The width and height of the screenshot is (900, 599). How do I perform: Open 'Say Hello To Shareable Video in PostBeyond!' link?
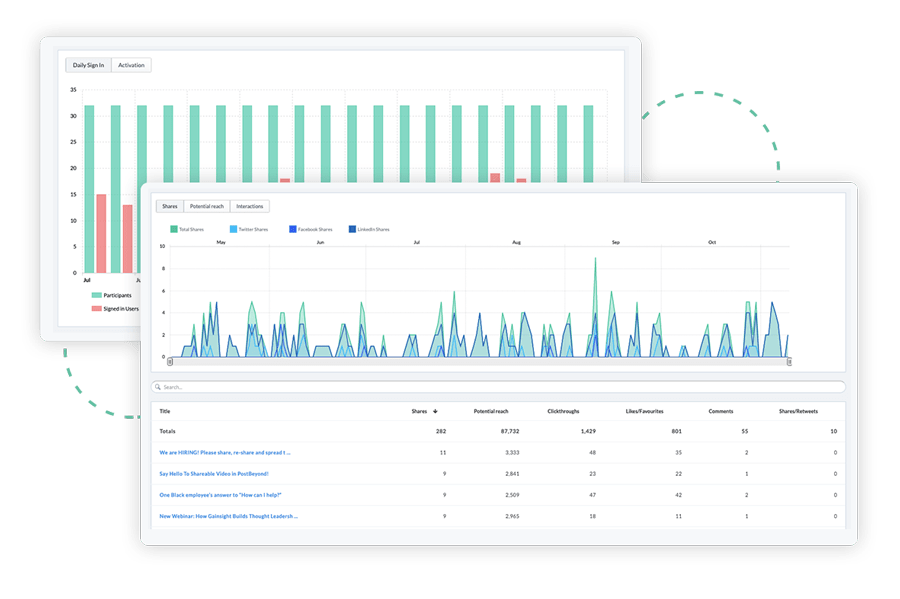click(x=214, y=474)
